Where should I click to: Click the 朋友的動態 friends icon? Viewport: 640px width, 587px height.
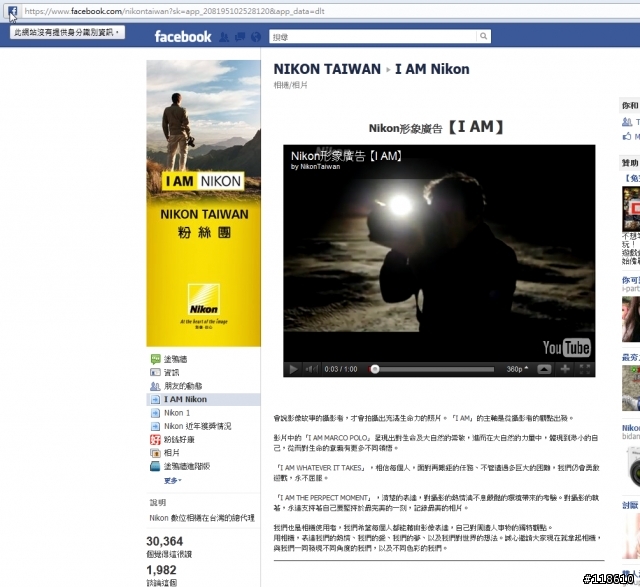(156, 386)
